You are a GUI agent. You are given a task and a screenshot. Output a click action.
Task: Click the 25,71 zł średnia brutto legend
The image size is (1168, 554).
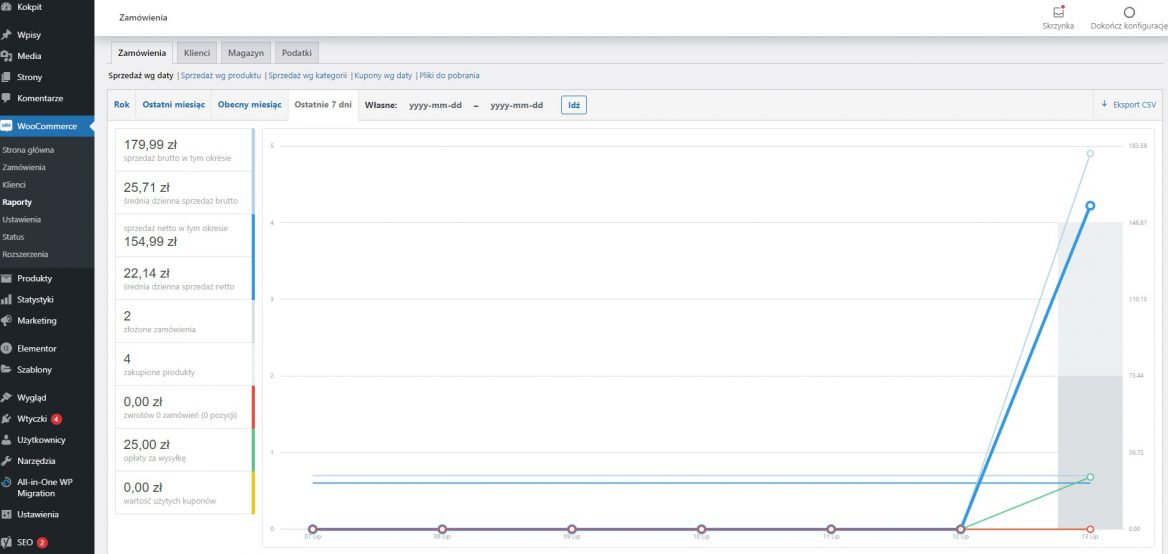click(x=185, y=193)
